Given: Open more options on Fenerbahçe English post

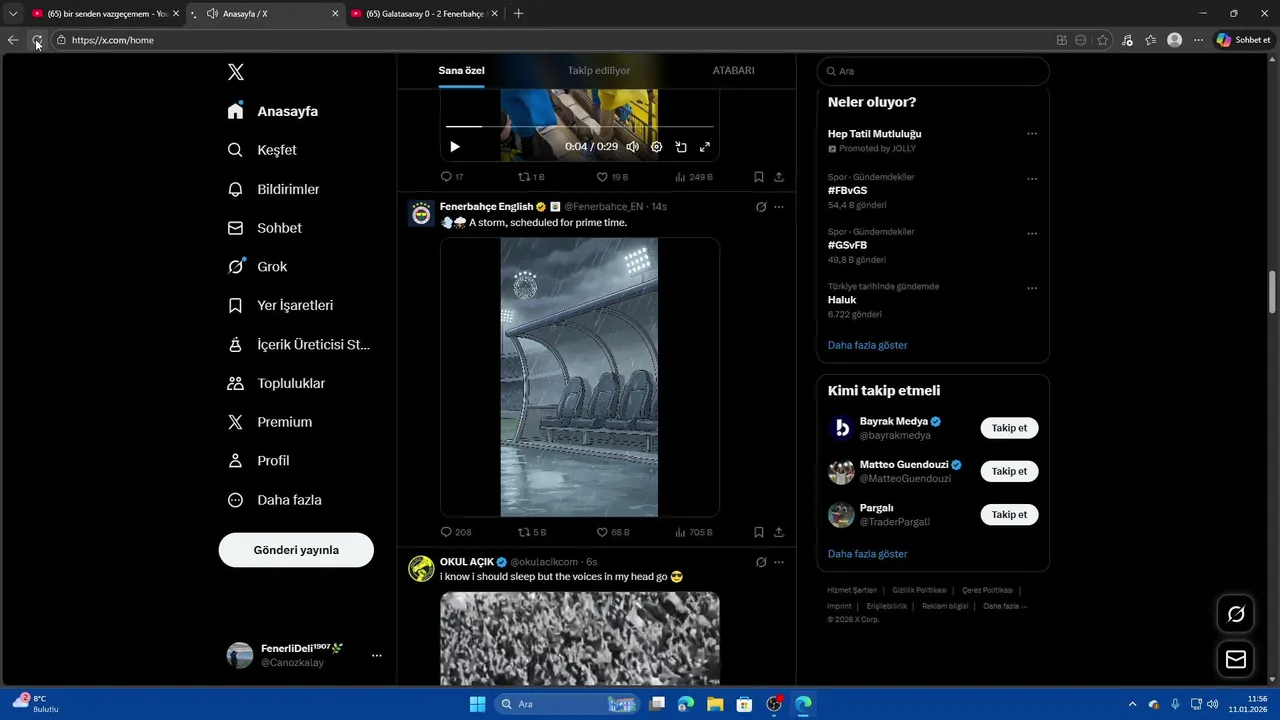Looking at the screenshot, I should point(779,207).
